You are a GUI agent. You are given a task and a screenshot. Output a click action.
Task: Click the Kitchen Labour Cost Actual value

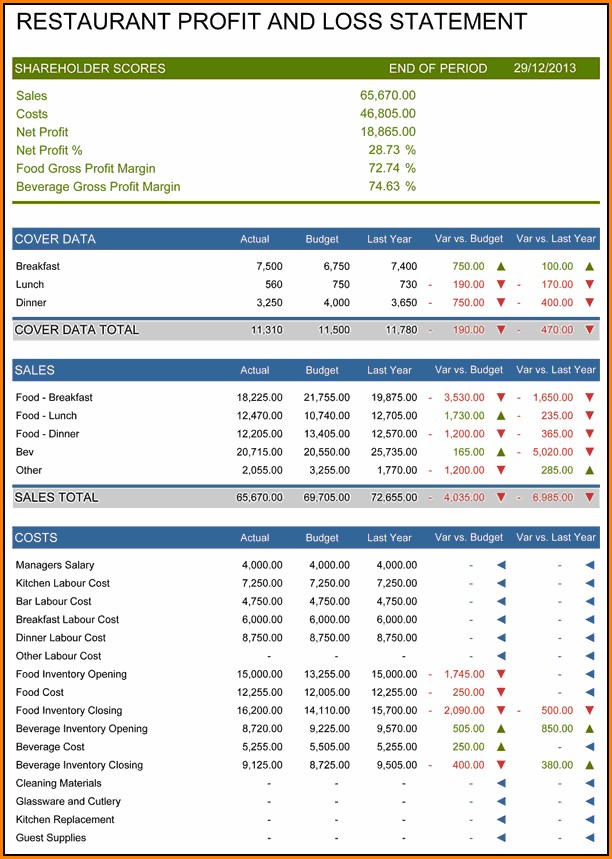click(x=262, y=583)
